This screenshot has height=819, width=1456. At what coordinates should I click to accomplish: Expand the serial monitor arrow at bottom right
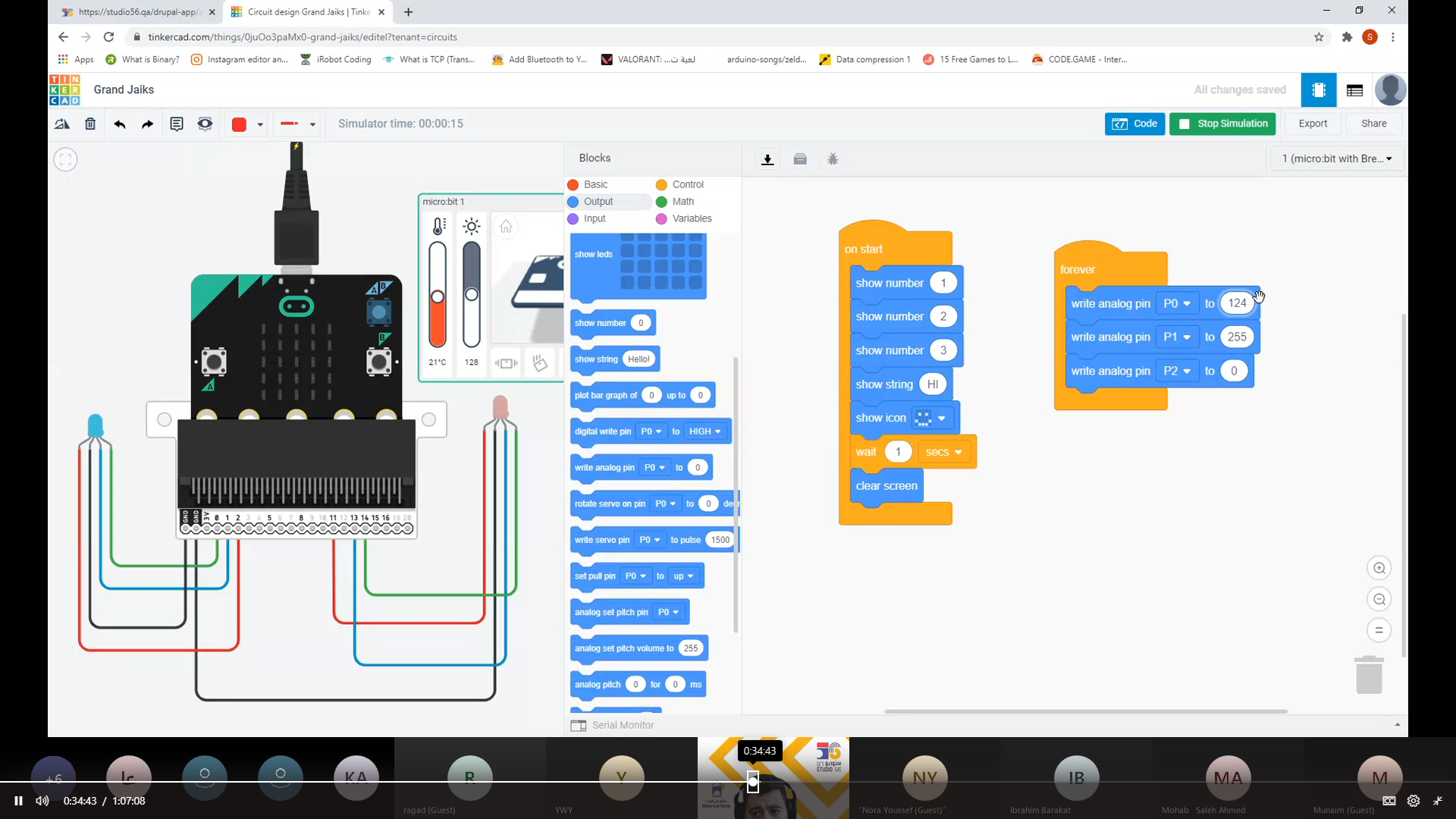[1398, 725]
